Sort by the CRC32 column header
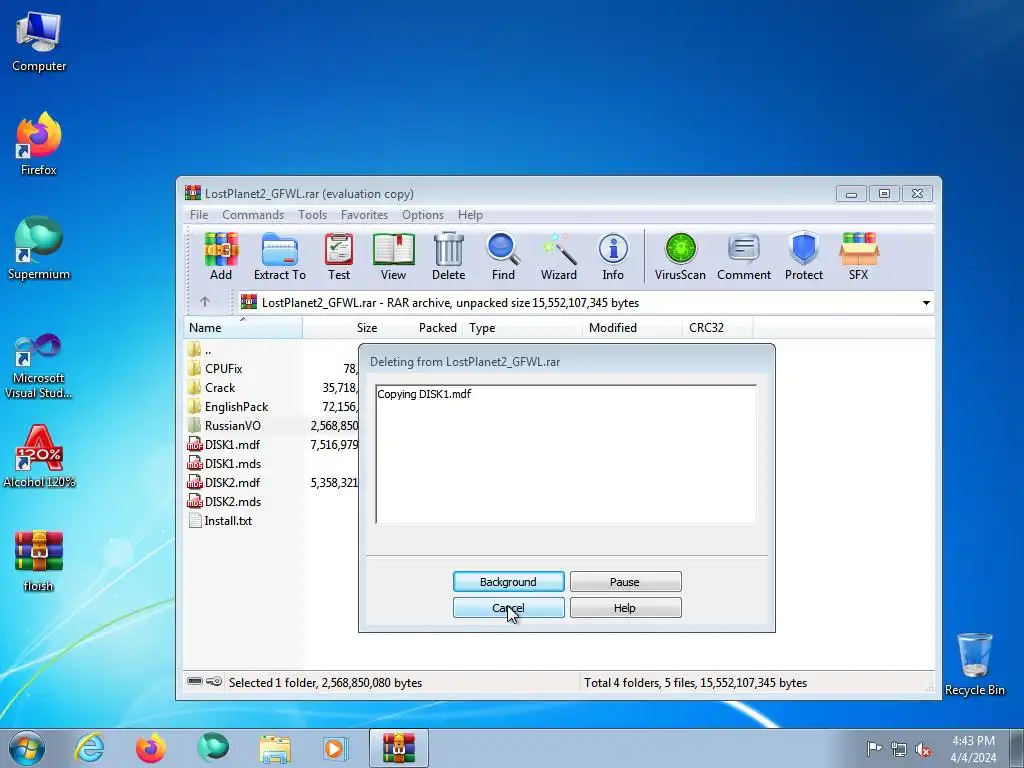This screenshot has height=768, width=1024. [717, 327]
